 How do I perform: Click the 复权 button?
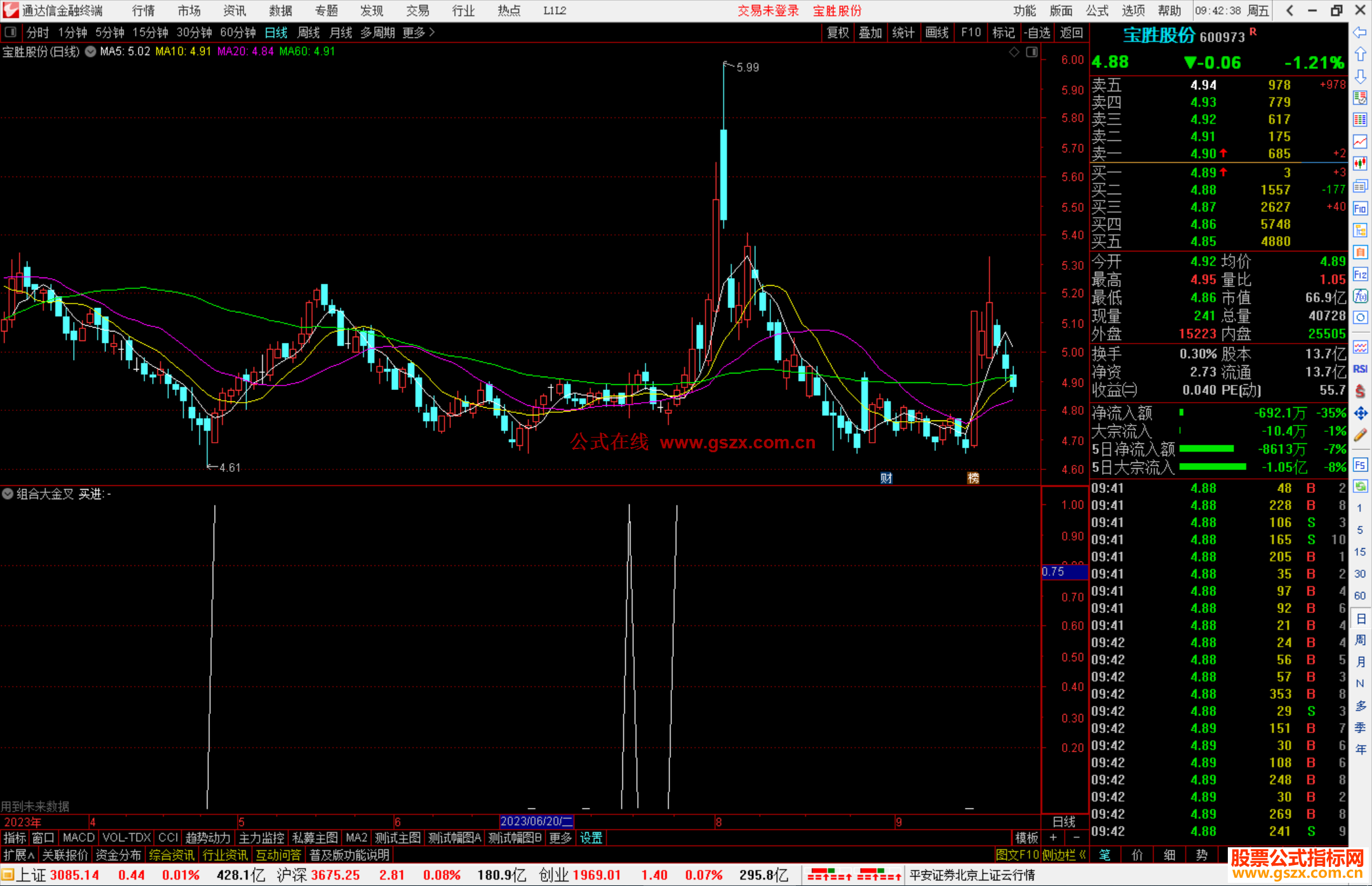coord(837,32)
